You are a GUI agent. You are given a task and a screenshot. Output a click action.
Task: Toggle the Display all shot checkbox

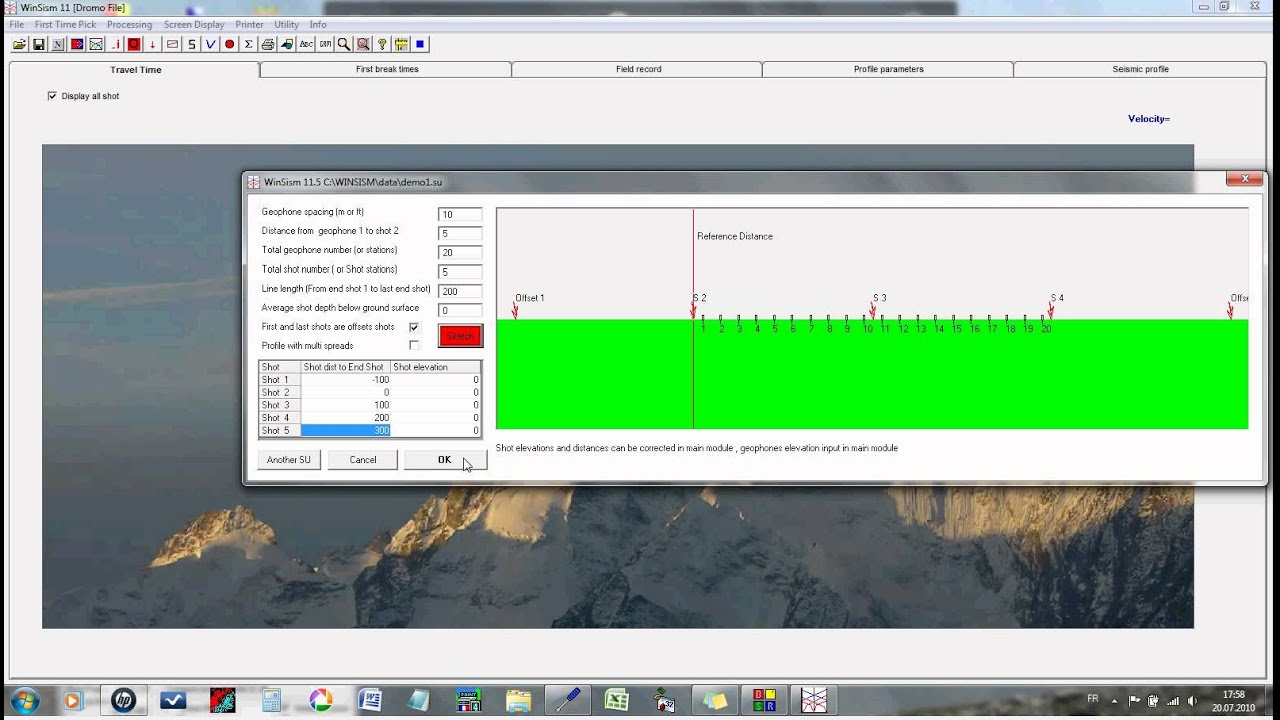(52, 96)
